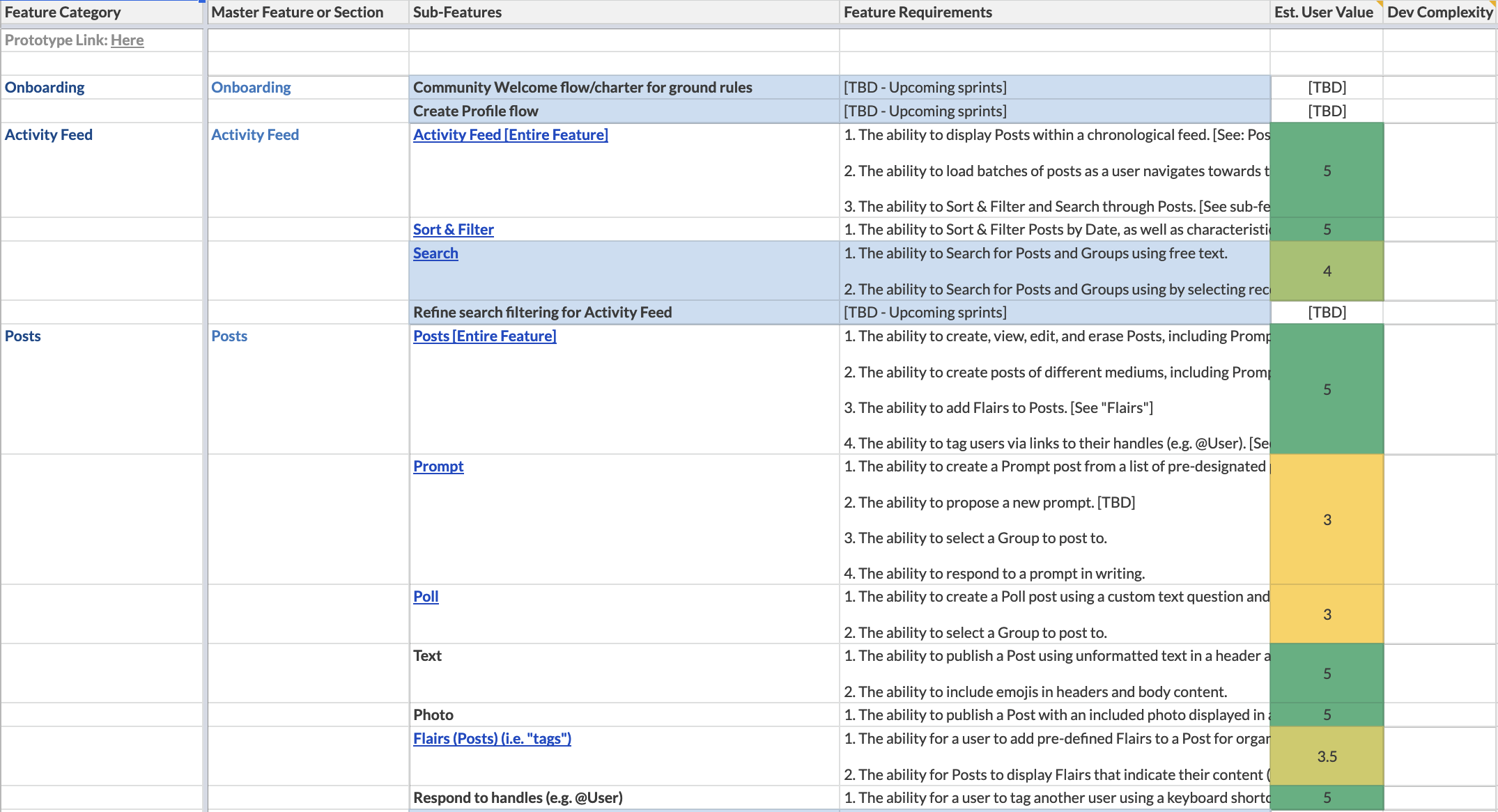This screenshot has height=812, width=1498.
Task: Select the Est. User Value header
Action: coord(1326,12)
